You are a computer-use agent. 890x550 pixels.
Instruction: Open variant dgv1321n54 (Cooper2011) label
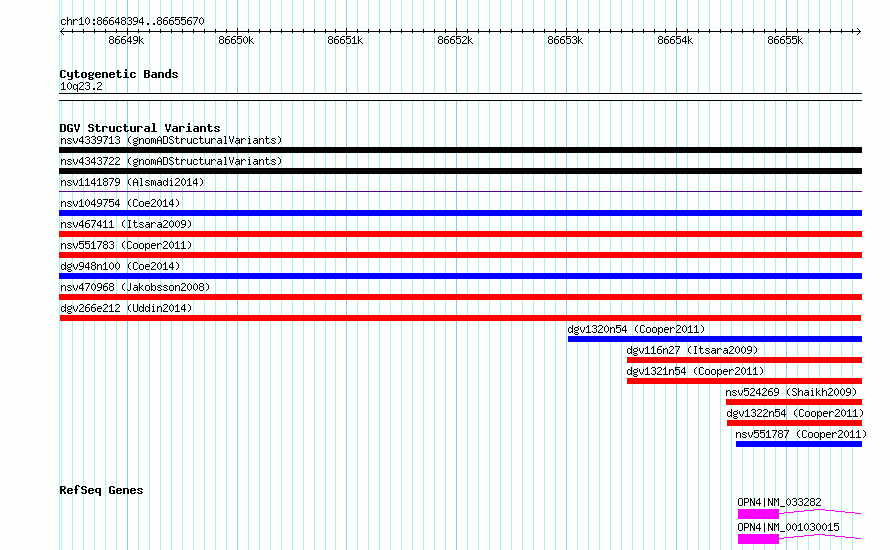tap(695, 371)
